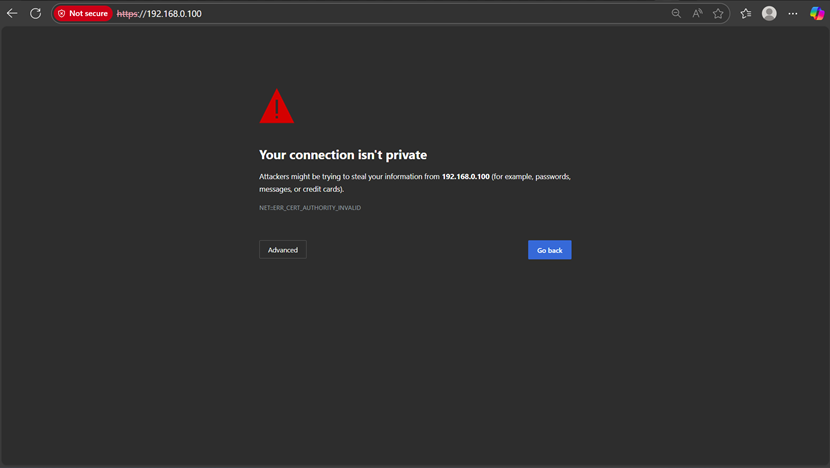
Task: Select the heading Your connection isn't private
Action: 343,155
